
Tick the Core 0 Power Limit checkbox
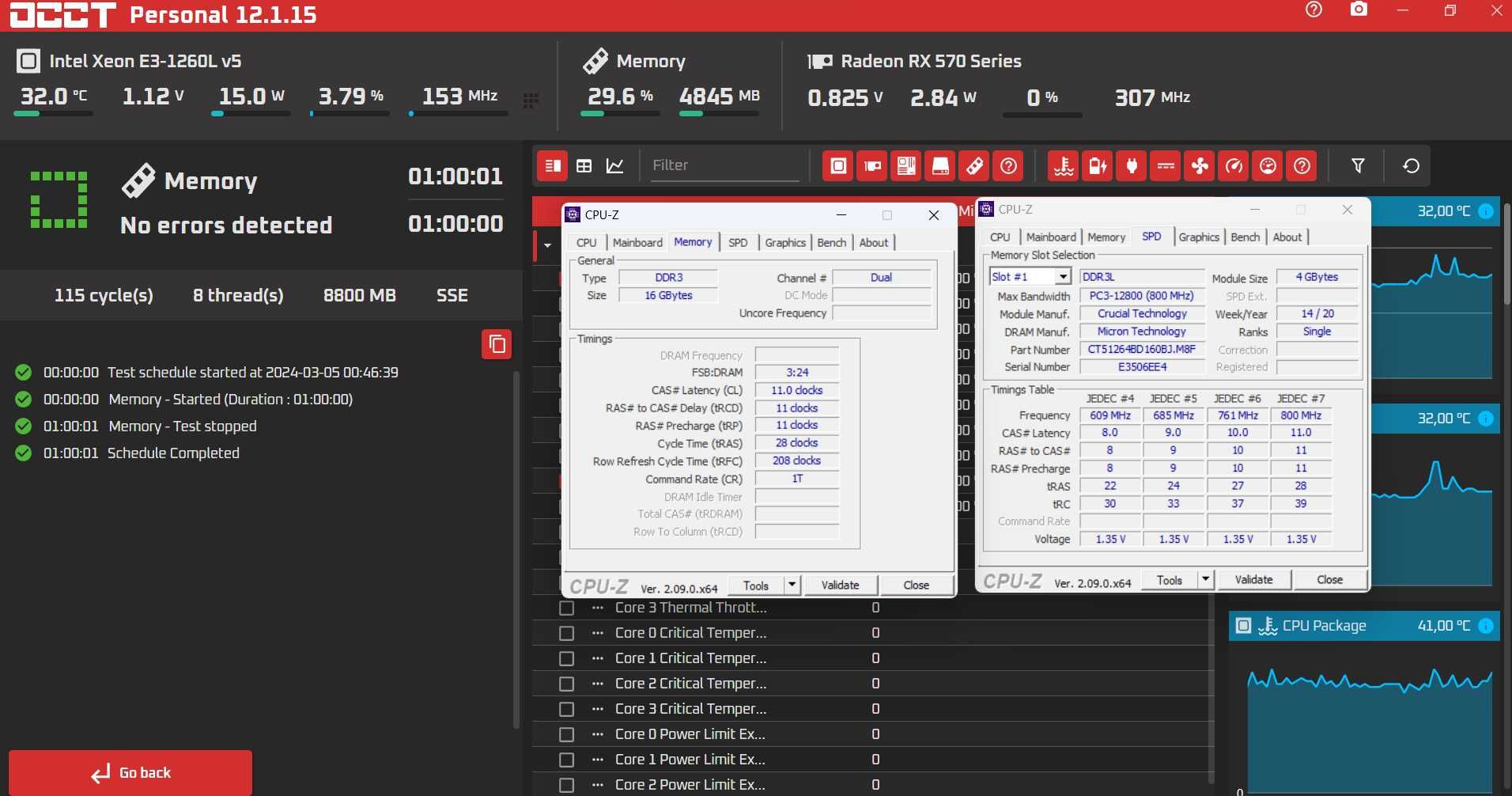click(566, 734)
